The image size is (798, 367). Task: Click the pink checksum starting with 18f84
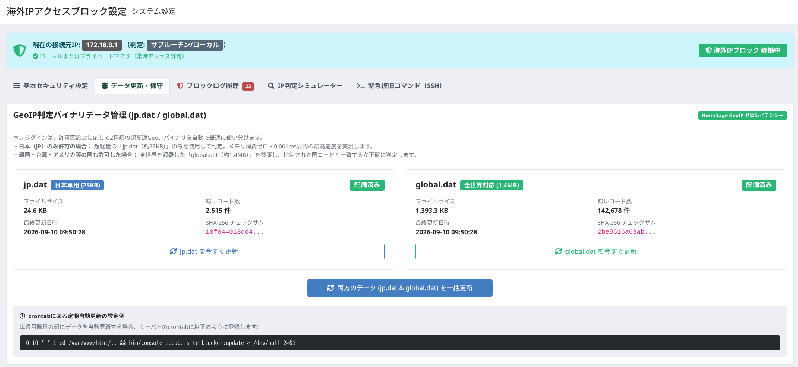pyautogui.click(x=235, y=232)
